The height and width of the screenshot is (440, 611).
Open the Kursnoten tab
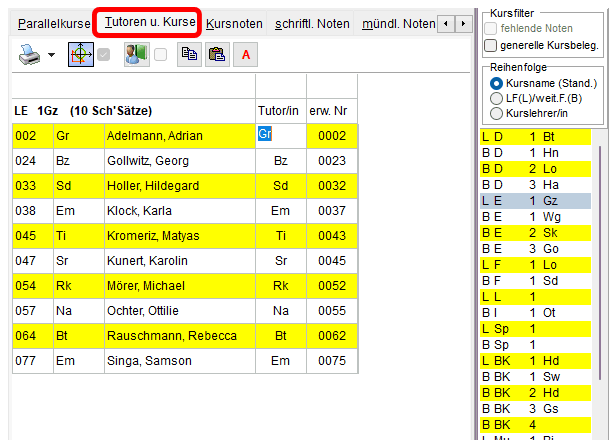coord(234,22)
